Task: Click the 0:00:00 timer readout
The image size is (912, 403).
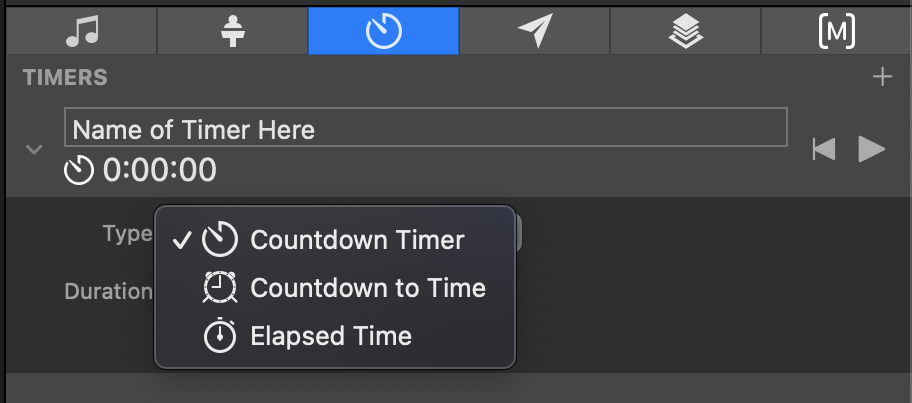Action: tap(159, 171)
